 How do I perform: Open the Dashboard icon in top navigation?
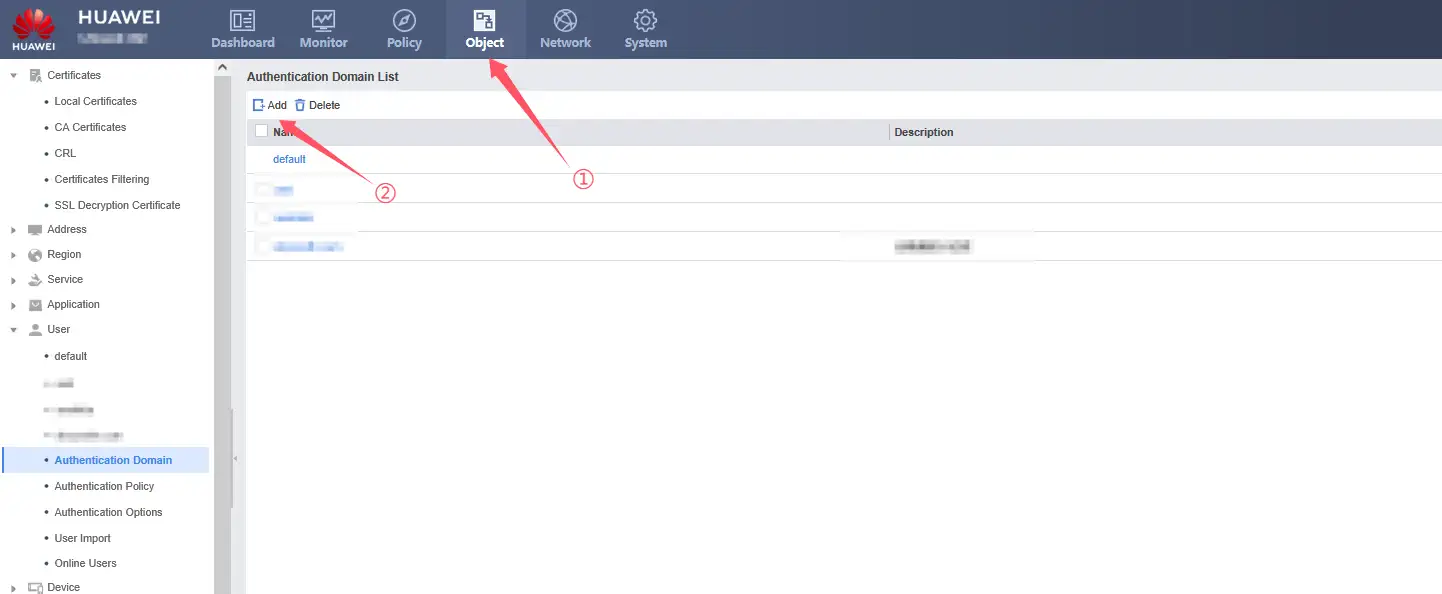pyautogui.click(x=242, y=21)
